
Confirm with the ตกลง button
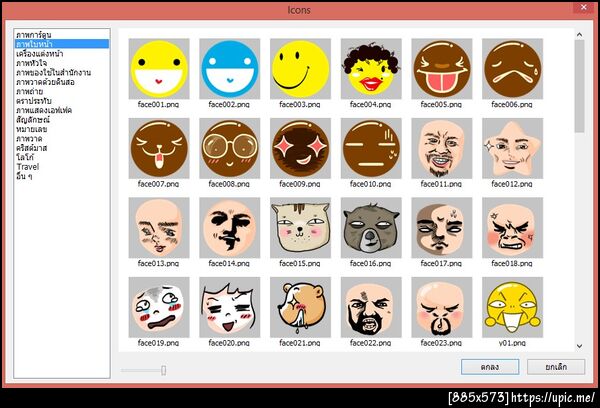pyautogui.click(x=490, y=367)
